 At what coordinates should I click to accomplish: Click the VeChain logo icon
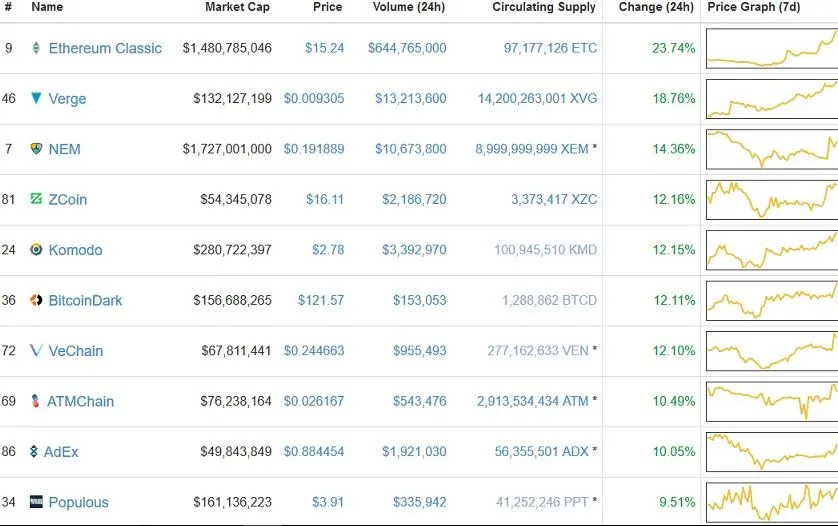click(x=36, y=350)
